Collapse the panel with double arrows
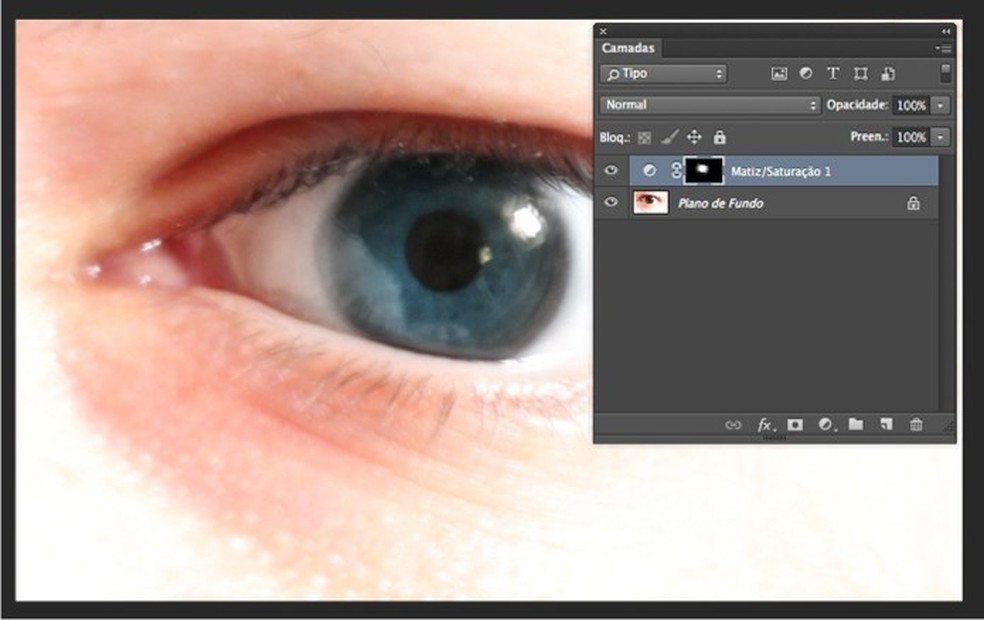The height and width of the screenshot is (620, 984). pyautogui.click(x=946, y=31)
